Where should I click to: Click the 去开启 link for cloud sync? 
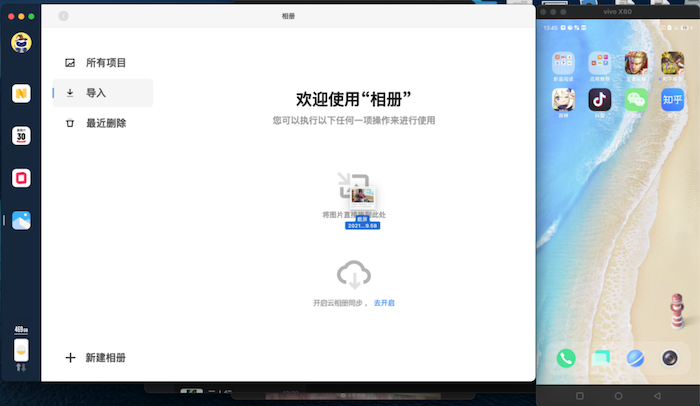(x=384, y=303)
